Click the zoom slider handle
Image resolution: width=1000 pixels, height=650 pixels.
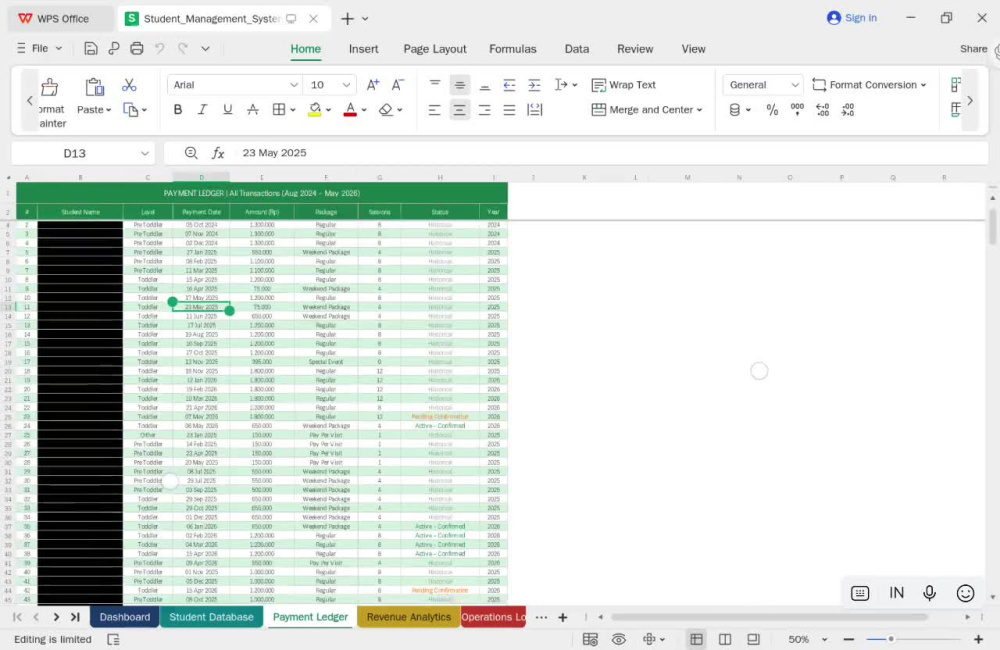tap(891, 639)
